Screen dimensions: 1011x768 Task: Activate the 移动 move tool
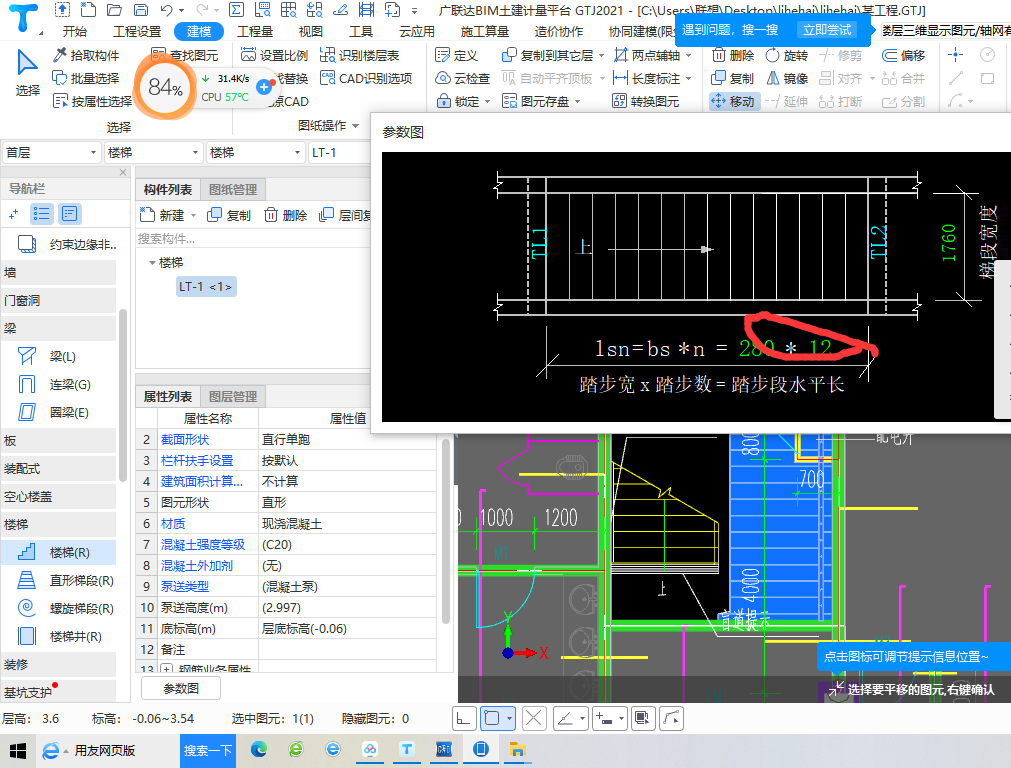732,101
